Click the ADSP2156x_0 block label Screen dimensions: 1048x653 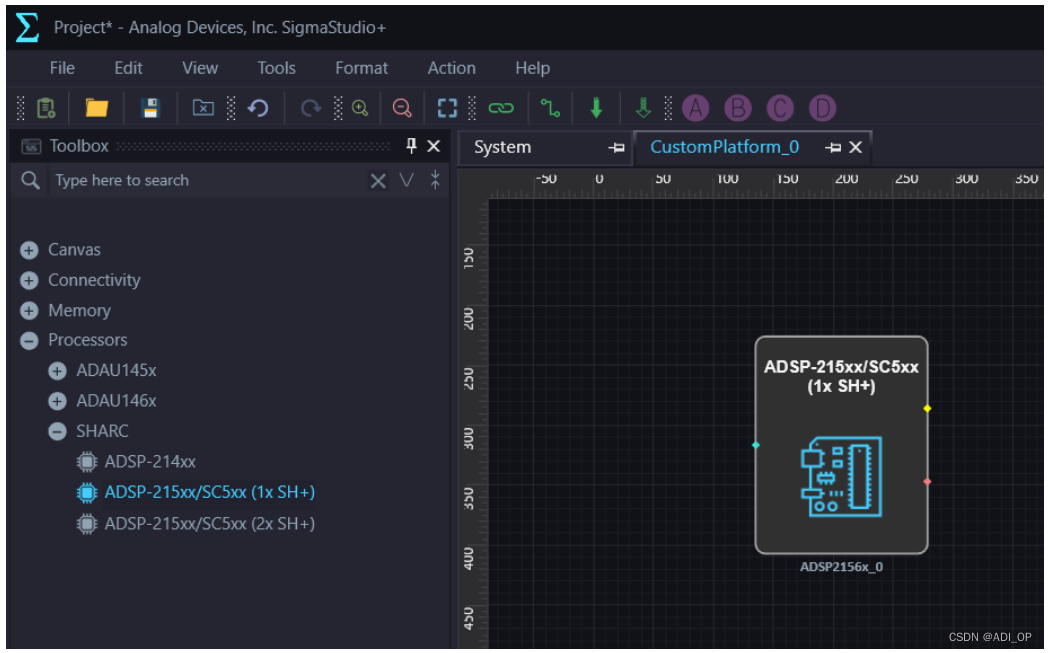[x=841, y=567]
